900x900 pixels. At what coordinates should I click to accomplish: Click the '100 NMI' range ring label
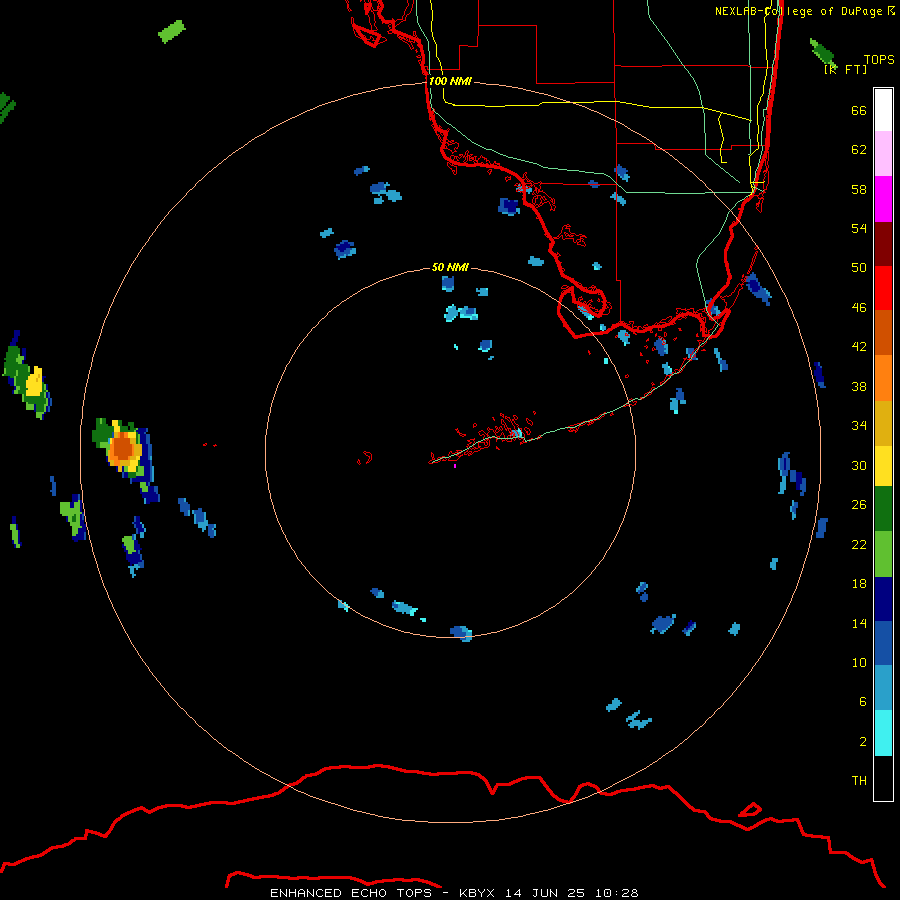click(x=450, y=82)
